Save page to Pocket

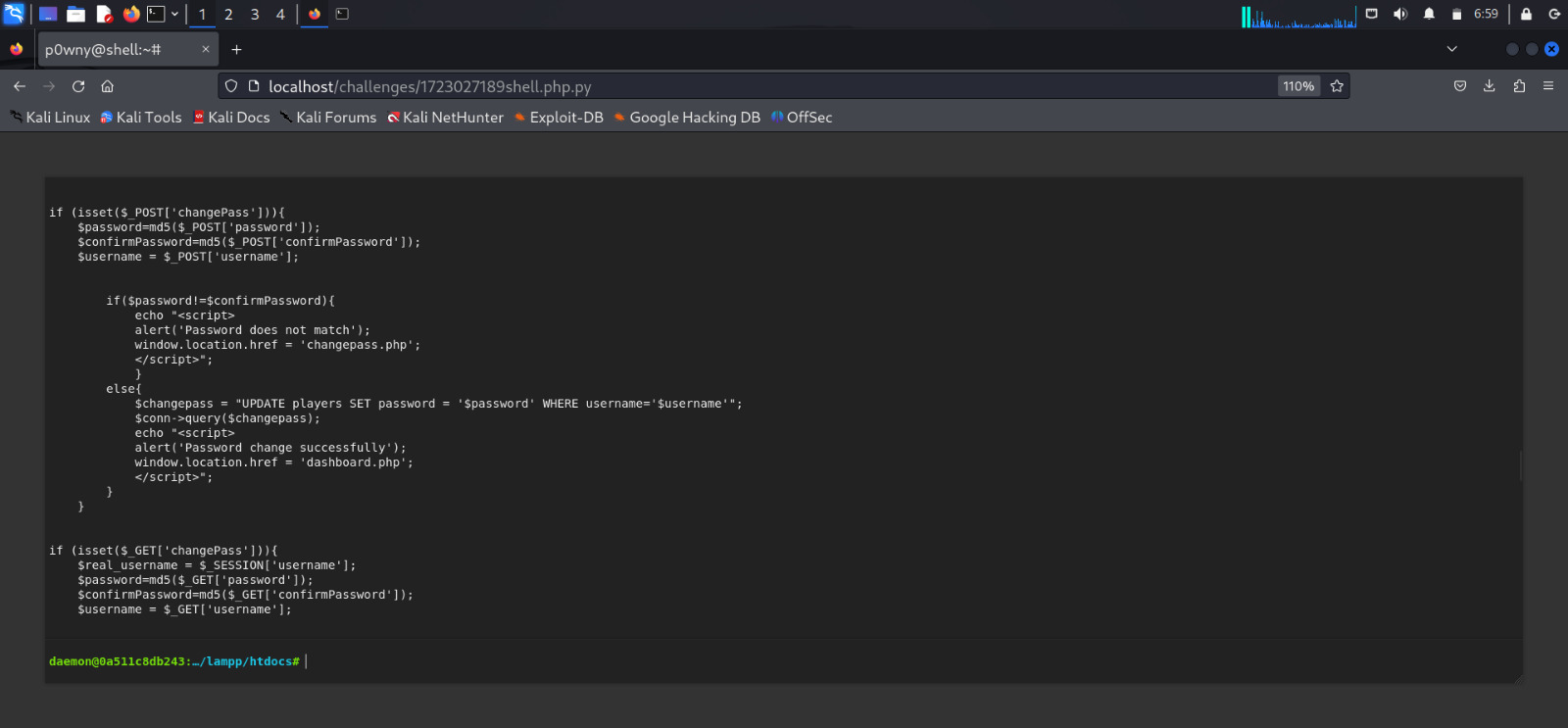pos(1459,86)
